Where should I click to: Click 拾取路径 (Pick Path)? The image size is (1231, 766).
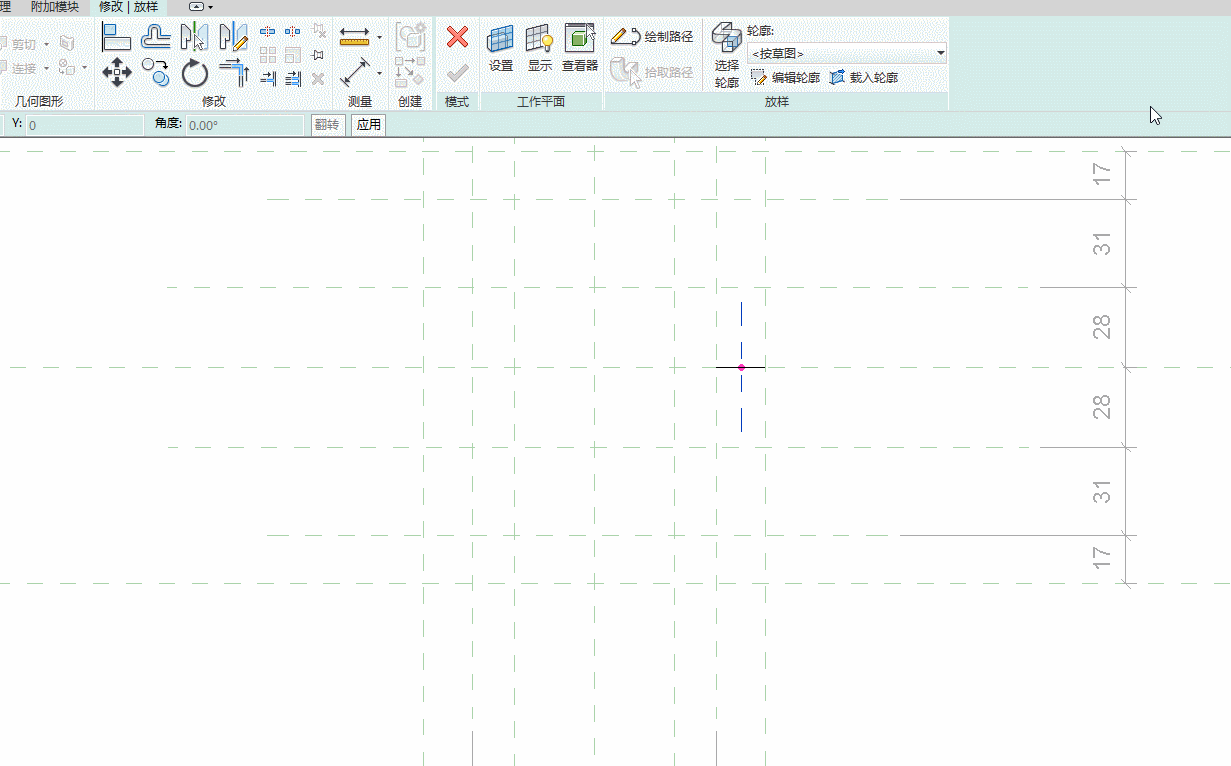[x=652, y=72]
